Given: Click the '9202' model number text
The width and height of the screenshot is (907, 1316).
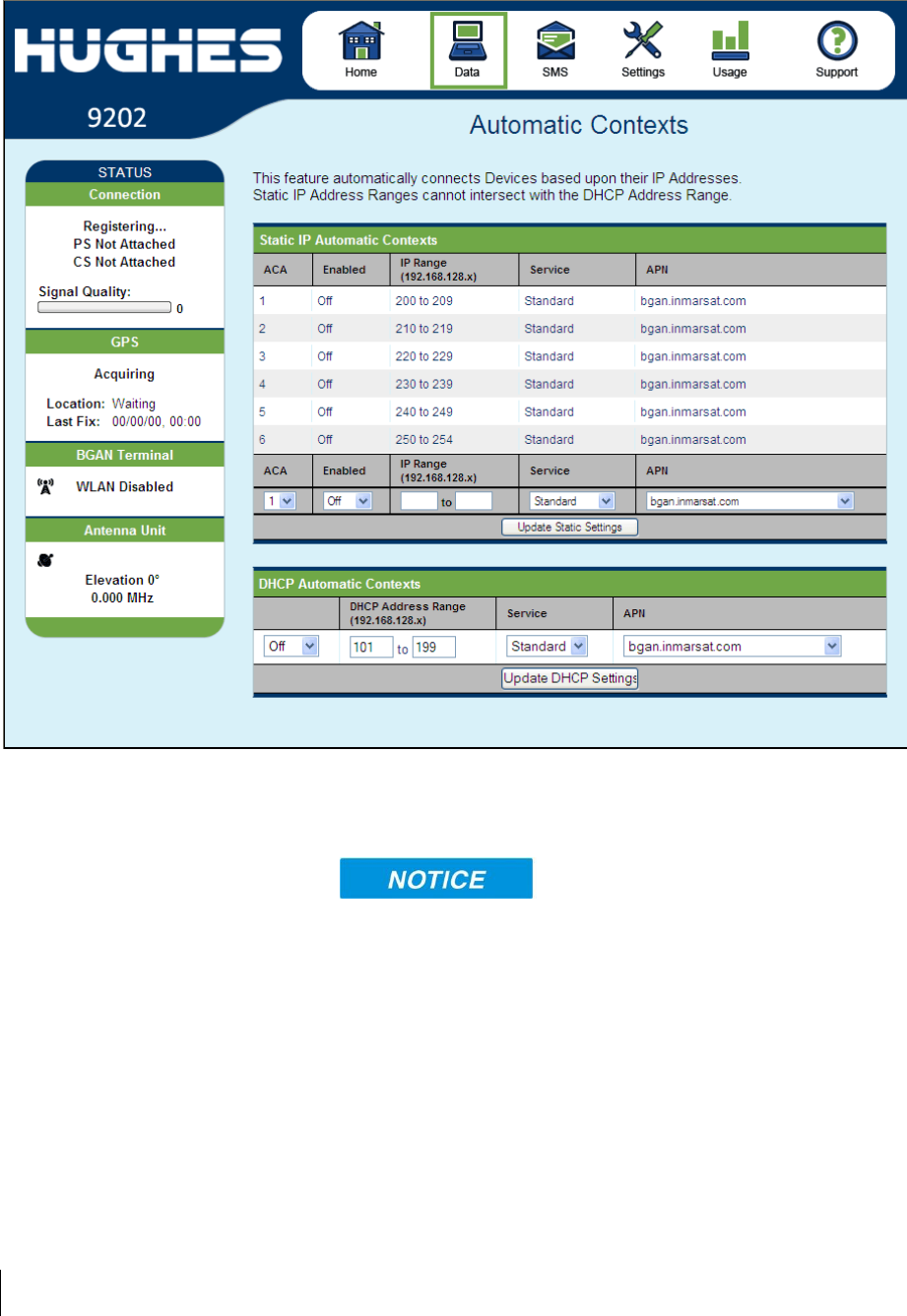Looking at the screenshot, I should pos(117,117).
